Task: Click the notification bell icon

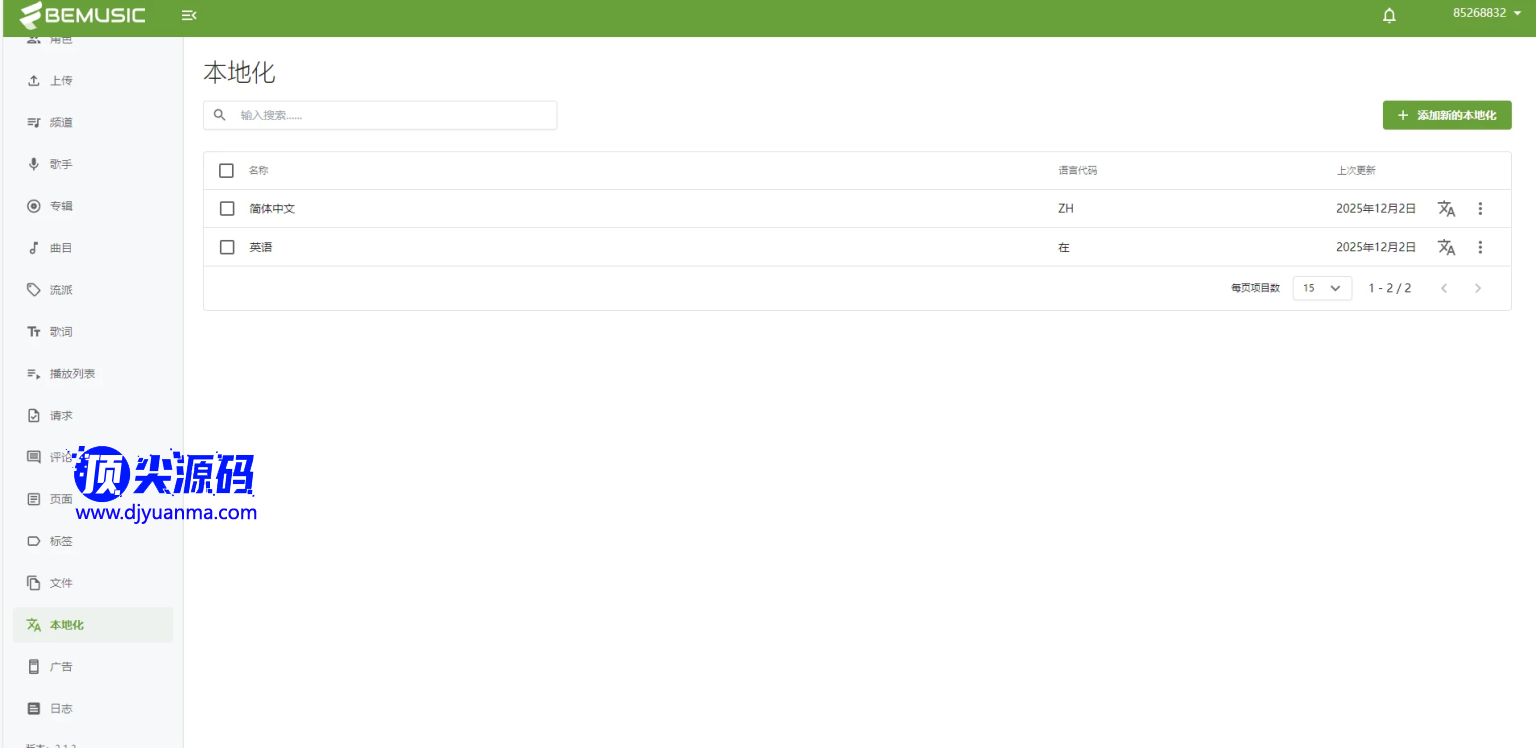Action: point(1389,15)
